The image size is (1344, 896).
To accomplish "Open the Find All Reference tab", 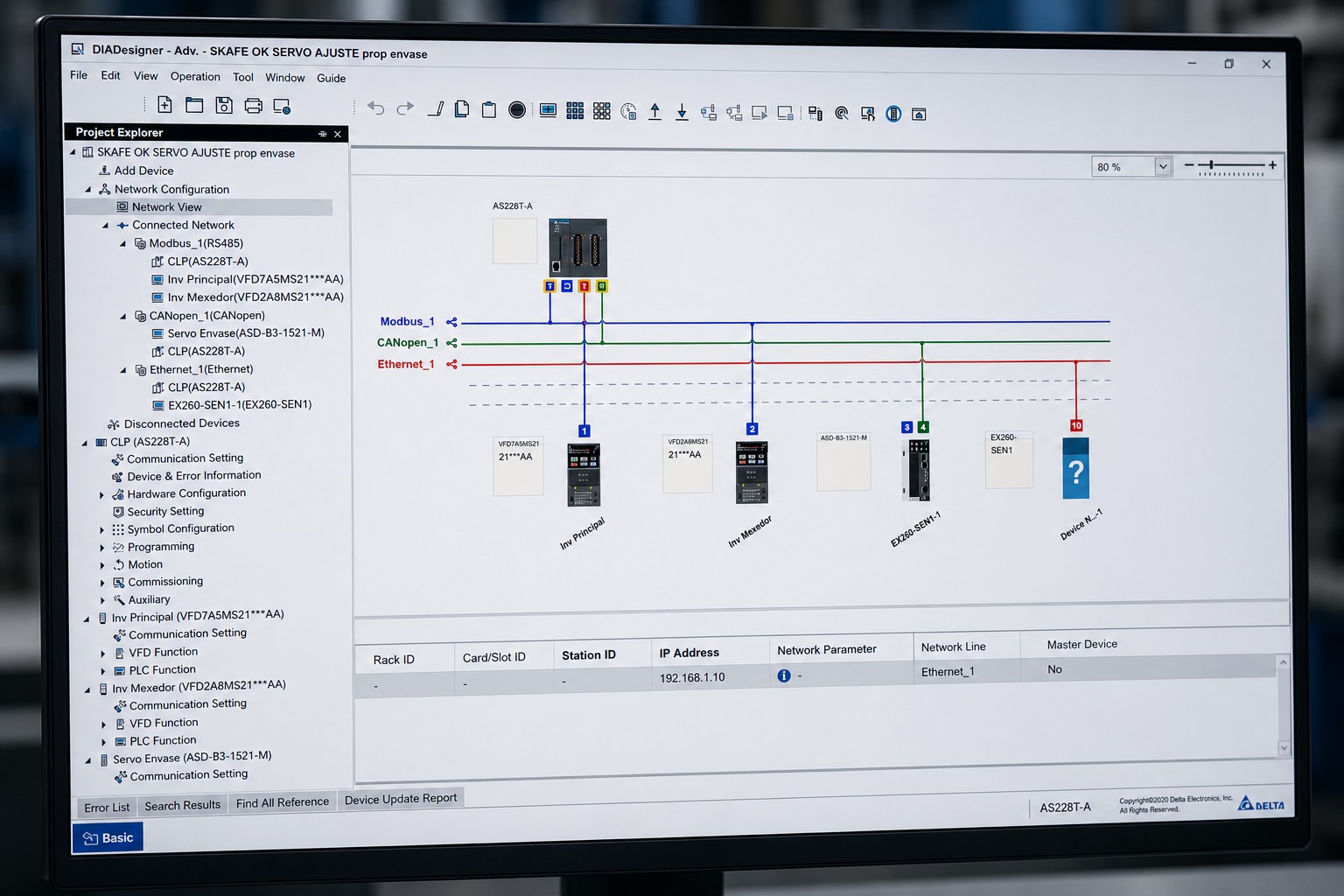I will [283, 802].
